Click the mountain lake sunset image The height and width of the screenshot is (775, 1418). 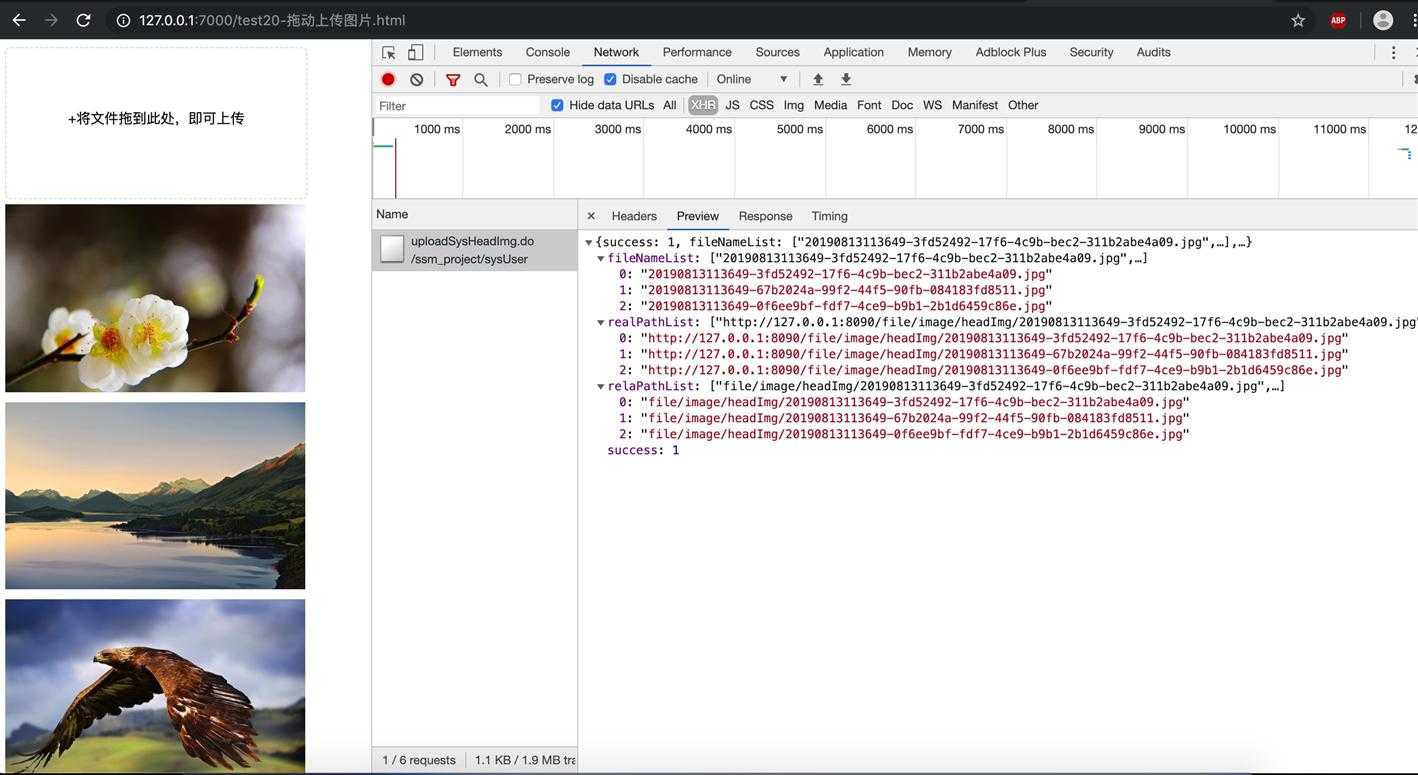tap(155, 496)
